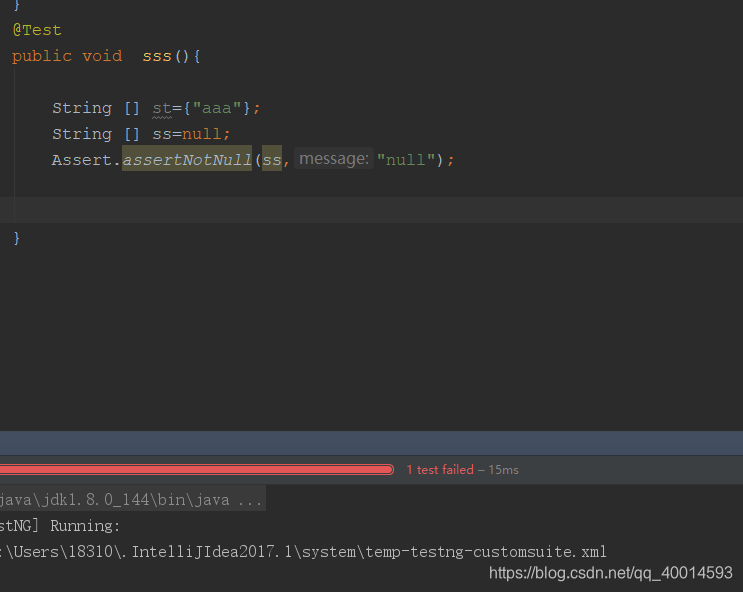
Task: Click the st variable declaration
Action: click(162, 108)
